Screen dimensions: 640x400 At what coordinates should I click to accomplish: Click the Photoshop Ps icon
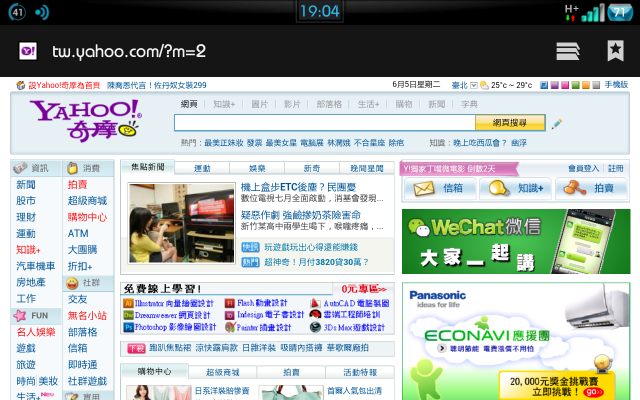[x=128, y=327]
